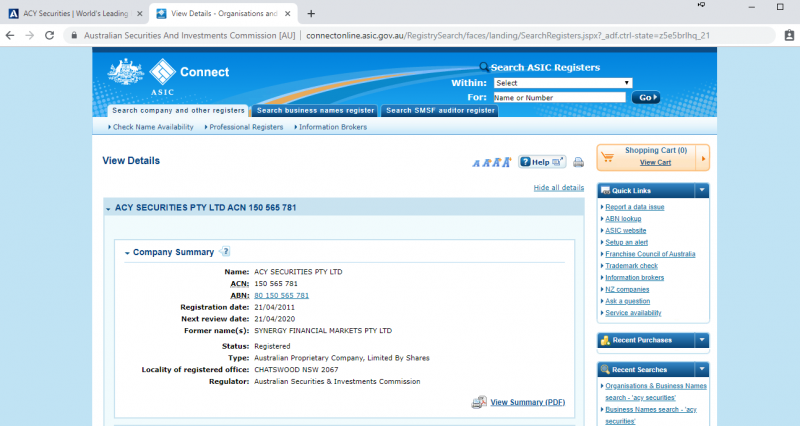Reload the page with the refresh icon
Image resolution: width=800 pixels, height=426 pixels.
[49, 35]
